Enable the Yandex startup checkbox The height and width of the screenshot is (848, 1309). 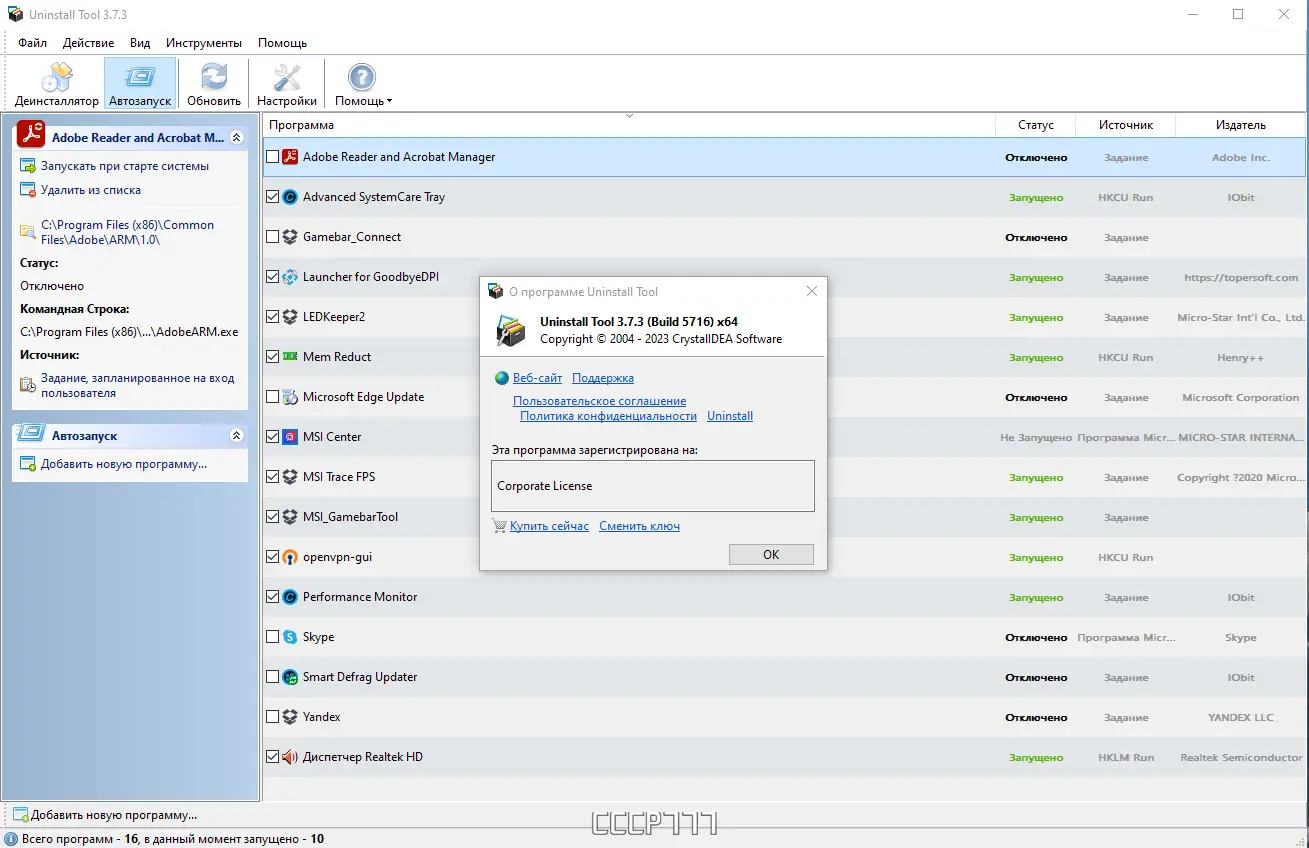coord(272,717)
